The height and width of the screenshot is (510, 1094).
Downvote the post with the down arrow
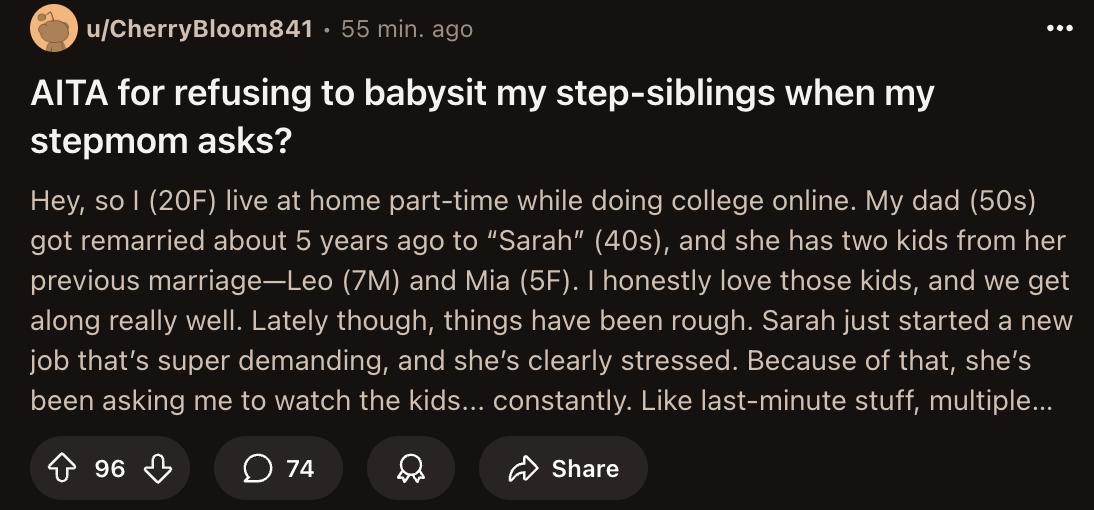pyautogui.click(x=158, y=469)
